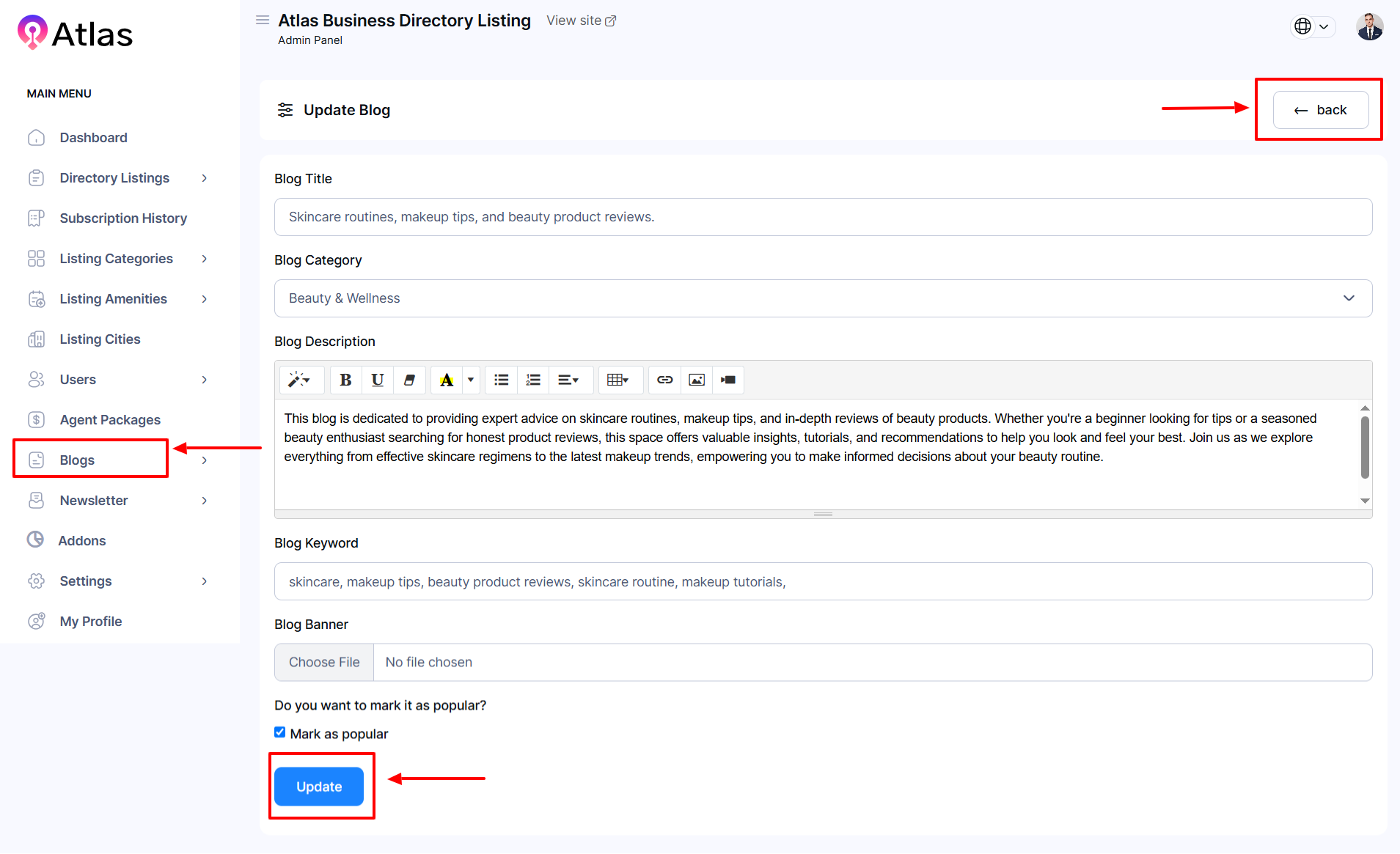Click the View site link

(581, 21)
